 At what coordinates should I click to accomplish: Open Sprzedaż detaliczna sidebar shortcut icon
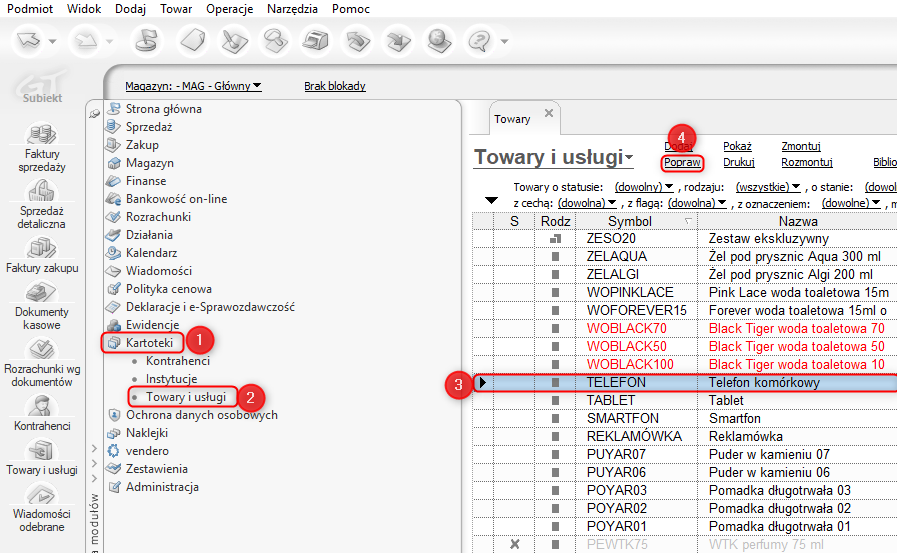tap(42, 192)
